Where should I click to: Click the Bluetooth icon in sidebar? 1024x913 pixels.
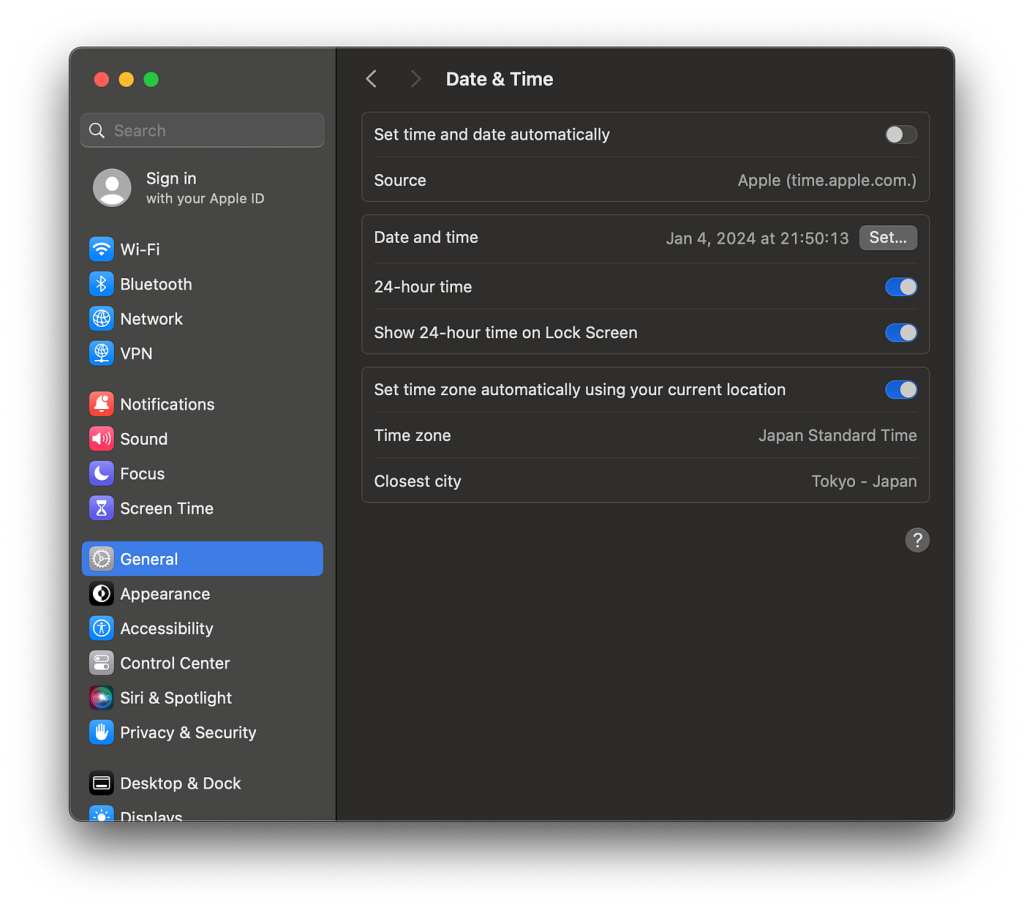click(101, 284)
